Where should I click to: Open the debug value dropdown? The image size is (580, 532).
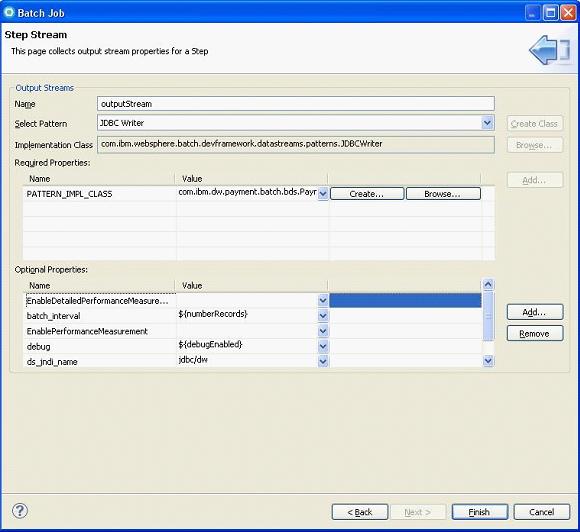323,346
